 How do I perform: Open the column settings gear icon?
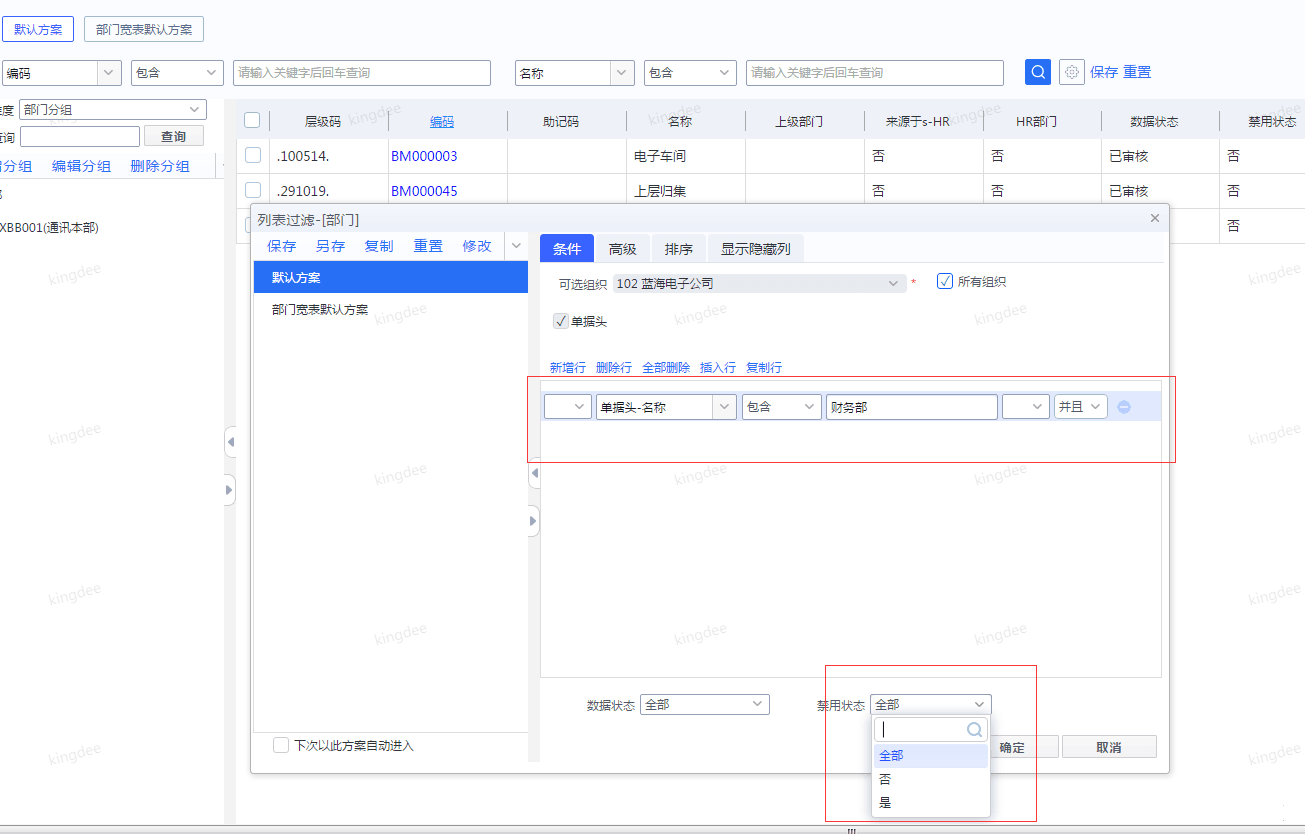click(x=1070, y=71)
